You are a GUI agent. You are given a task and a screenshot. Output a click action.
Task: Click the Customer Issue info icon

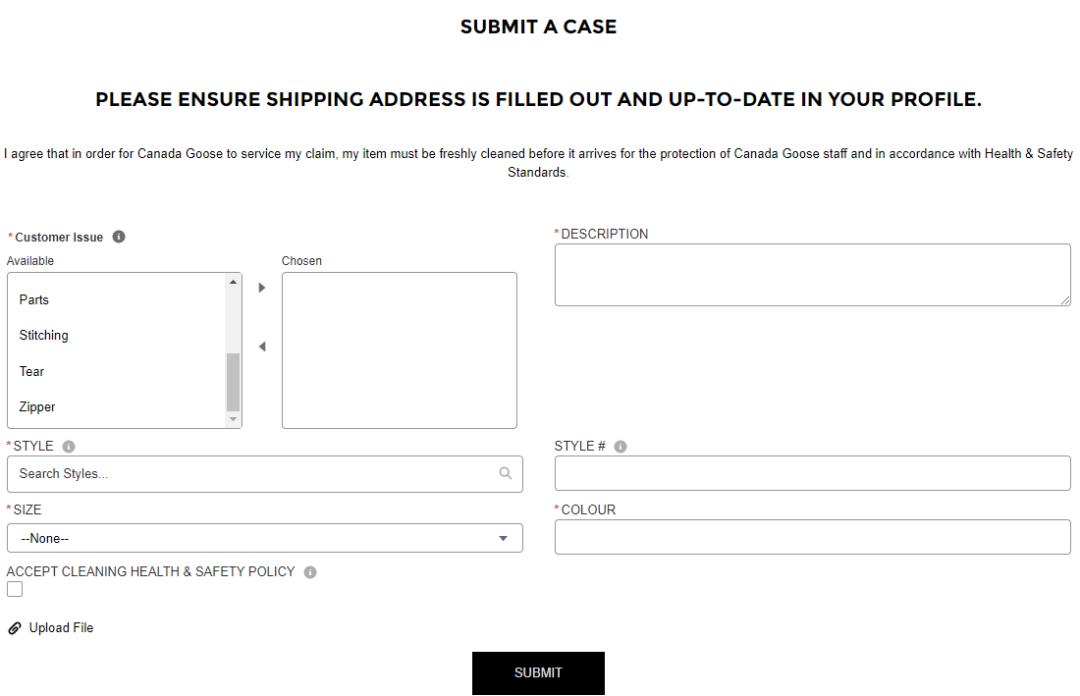click(x=119, y=237)
